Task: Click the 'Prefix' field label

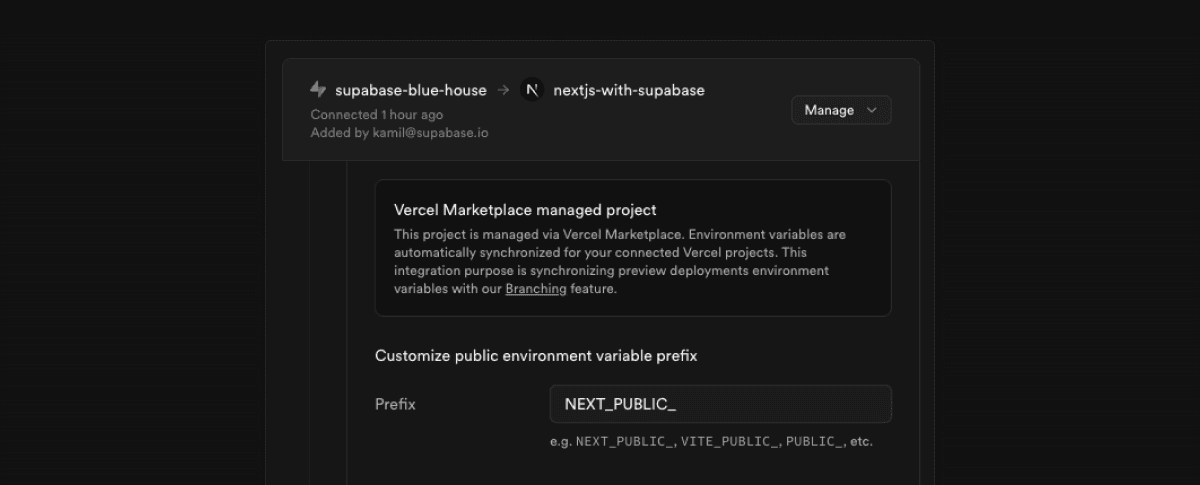Action: pyautogui.click(x=395, y=404)
